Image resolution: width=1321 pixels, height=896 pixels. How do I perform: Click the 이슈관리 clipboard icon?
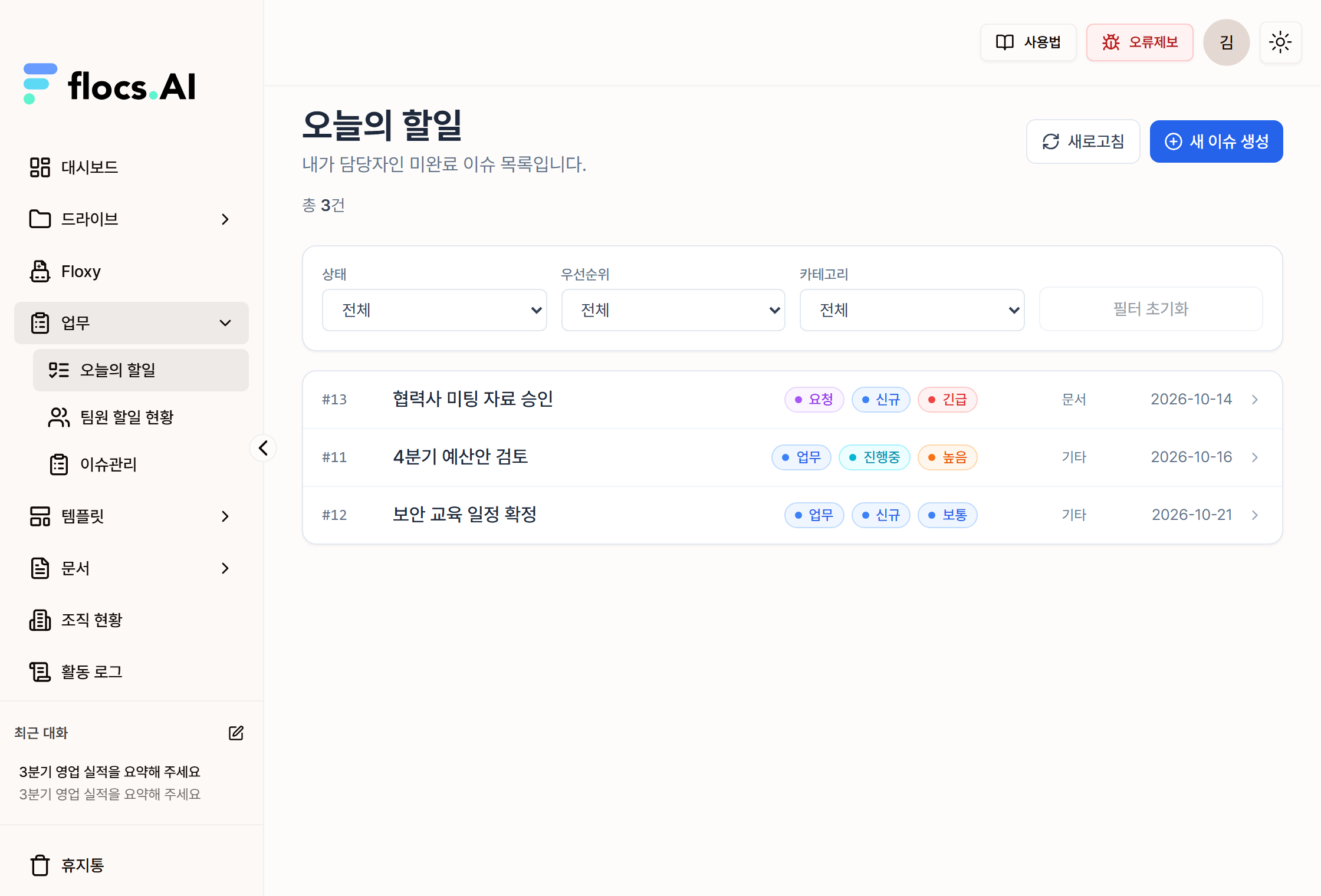click(59, 465)
